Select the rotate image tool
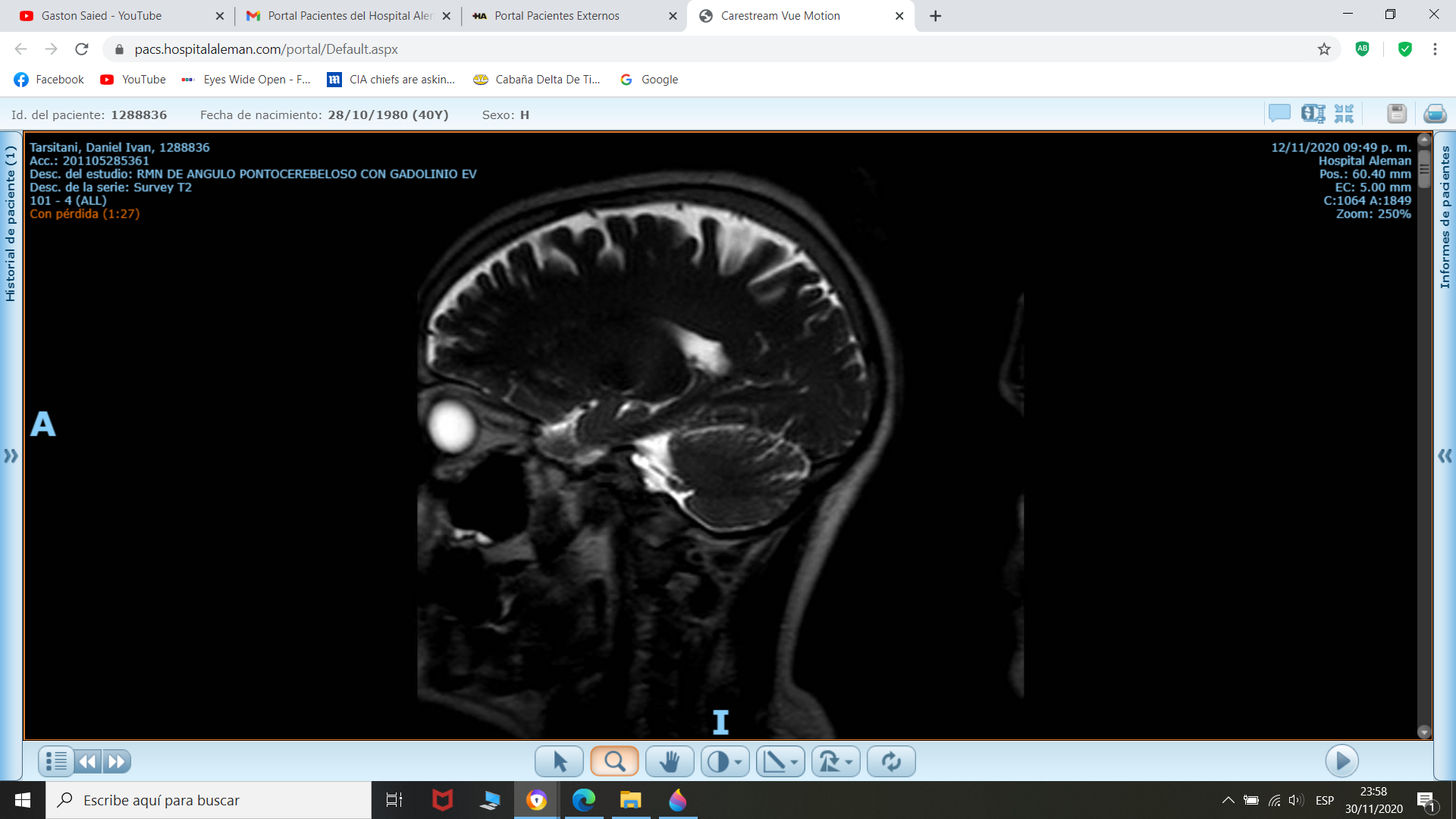The height and width of the screenshot is (819, 1456). tap(829, 761)
